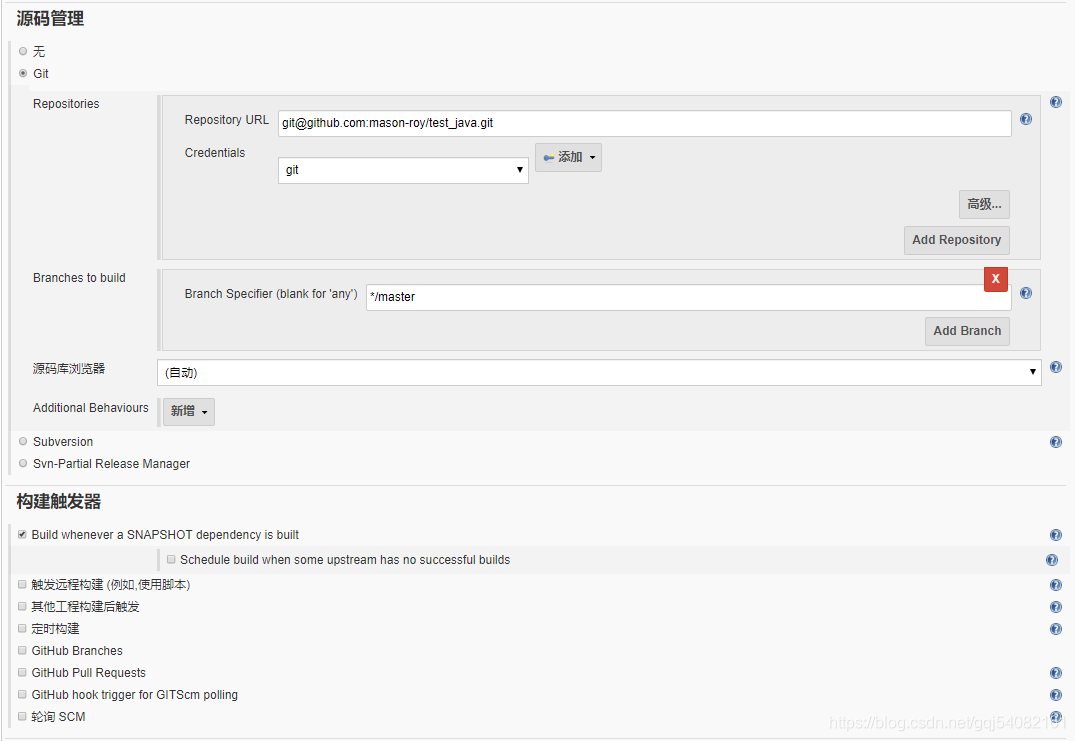Viewport: 1075px width, 741px height.
Task: Select Svn-Partial Release Manager radio
Action: [x=23, y=463]
